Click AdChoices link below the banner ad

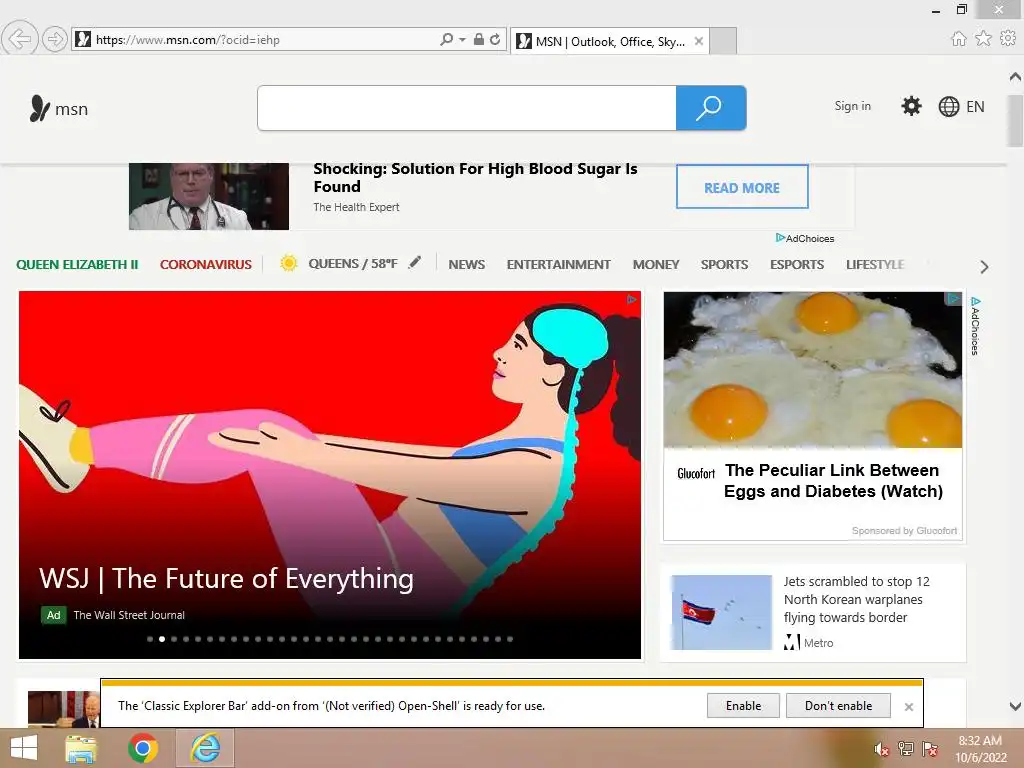click(x=805, y=238)
